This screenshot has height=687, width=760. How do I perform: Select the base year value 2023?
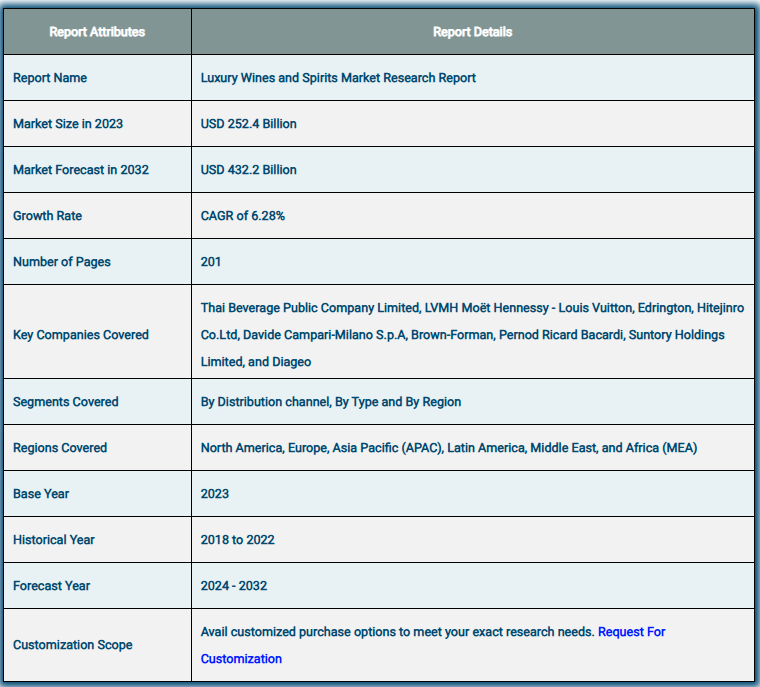(x=215, y=494)
